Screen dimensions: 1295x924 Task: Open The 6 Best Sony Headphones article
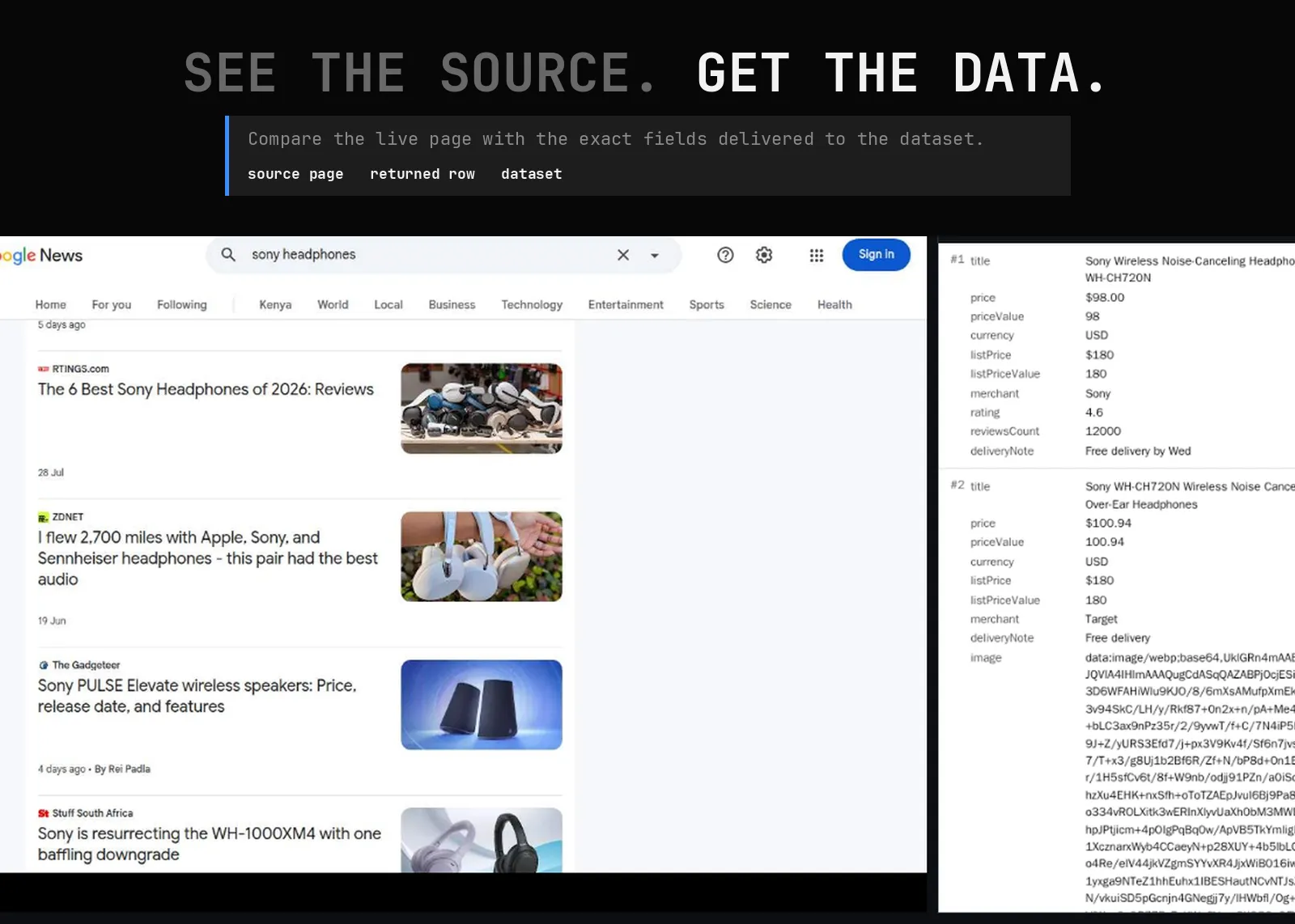pos(206,389)
